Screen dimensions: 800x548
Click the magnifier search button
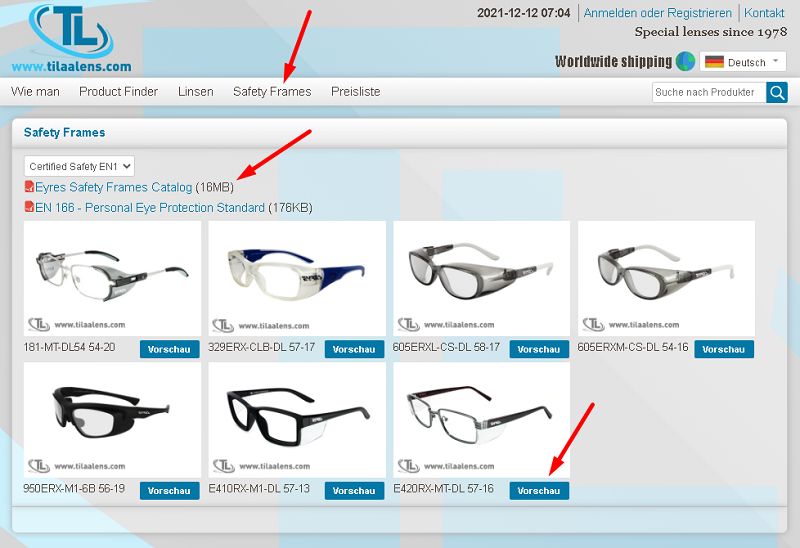pos(777,92)
